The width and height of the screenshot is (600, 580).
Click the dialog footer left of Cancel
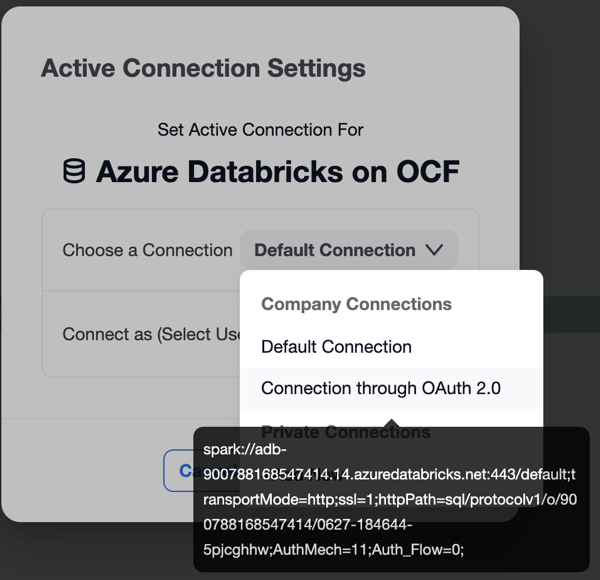coord(82,471)
